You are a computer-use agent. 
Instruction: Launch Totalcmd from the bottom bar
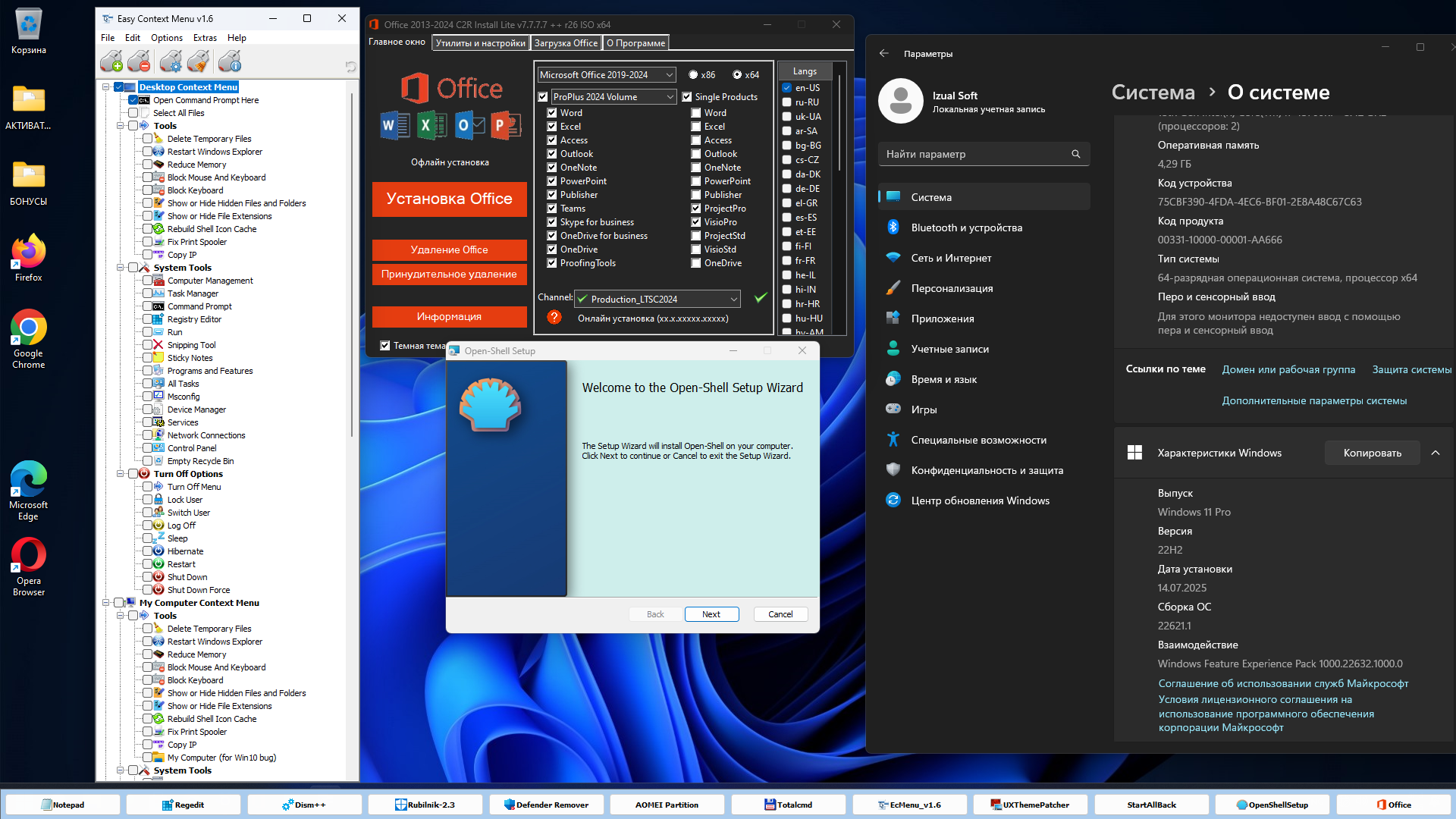point(788,805)
